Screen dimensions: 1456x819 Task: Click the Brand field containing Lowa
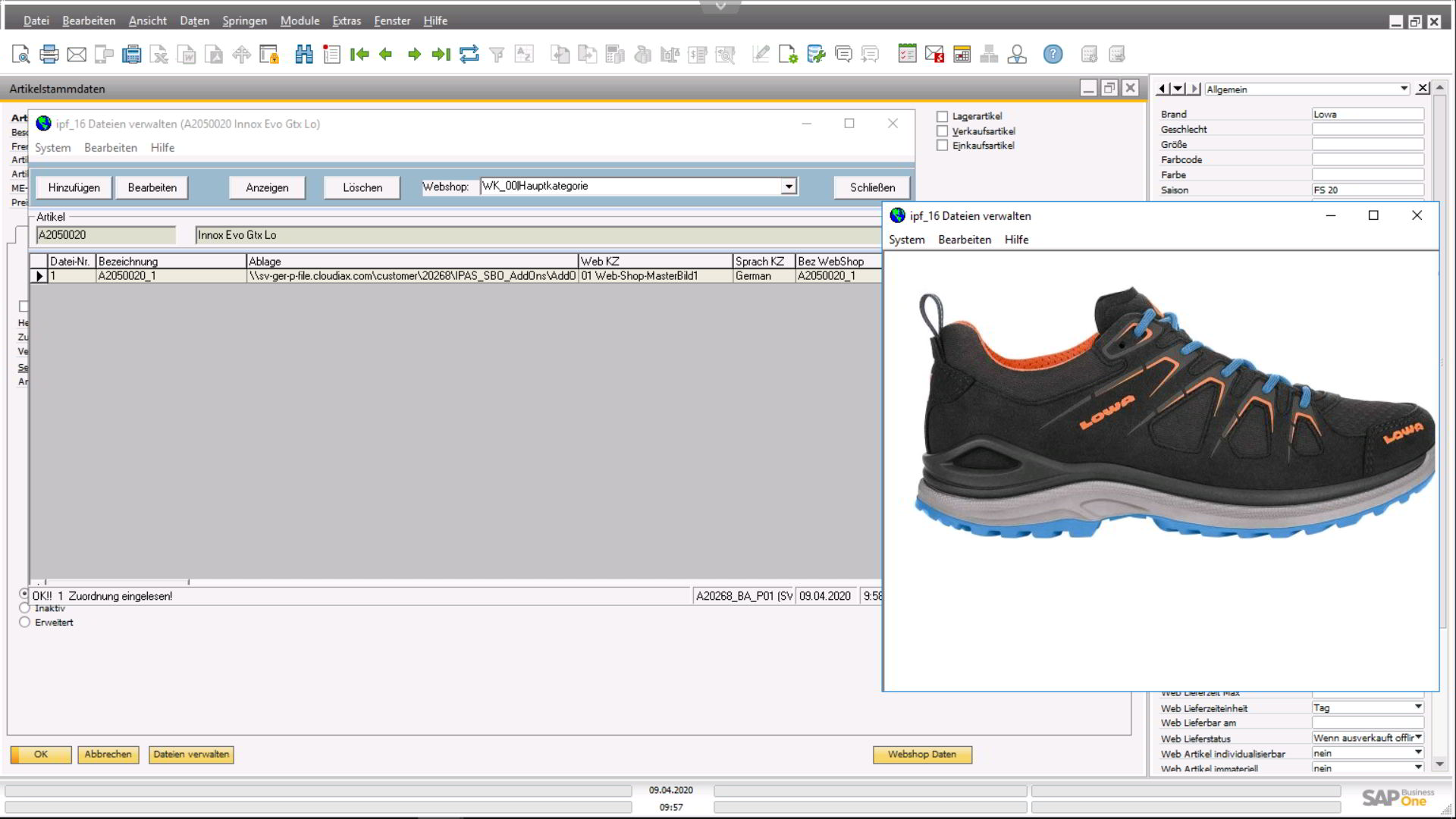[x=1368, y=115]
